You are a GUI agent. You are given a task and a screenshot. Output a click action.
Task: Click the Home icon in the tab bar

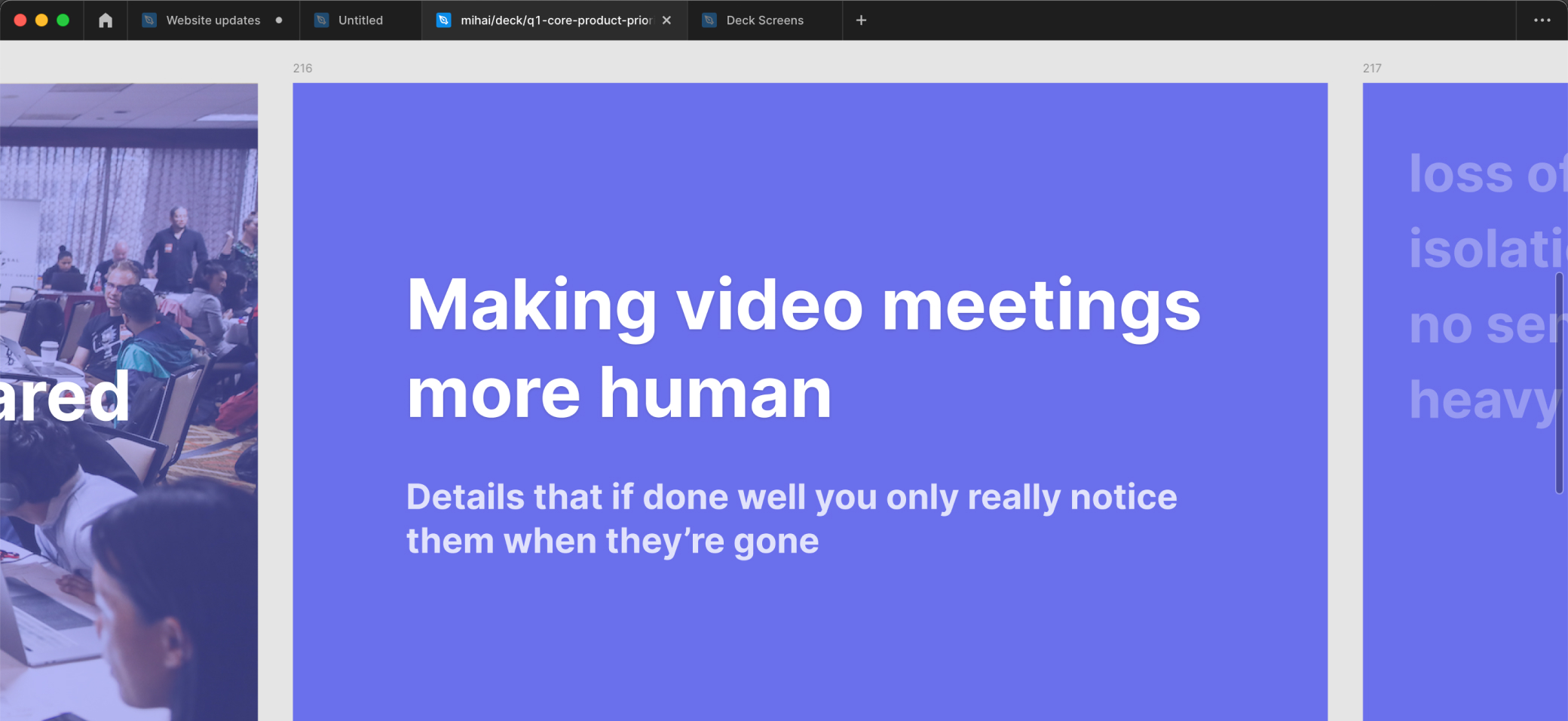(106, 20)
